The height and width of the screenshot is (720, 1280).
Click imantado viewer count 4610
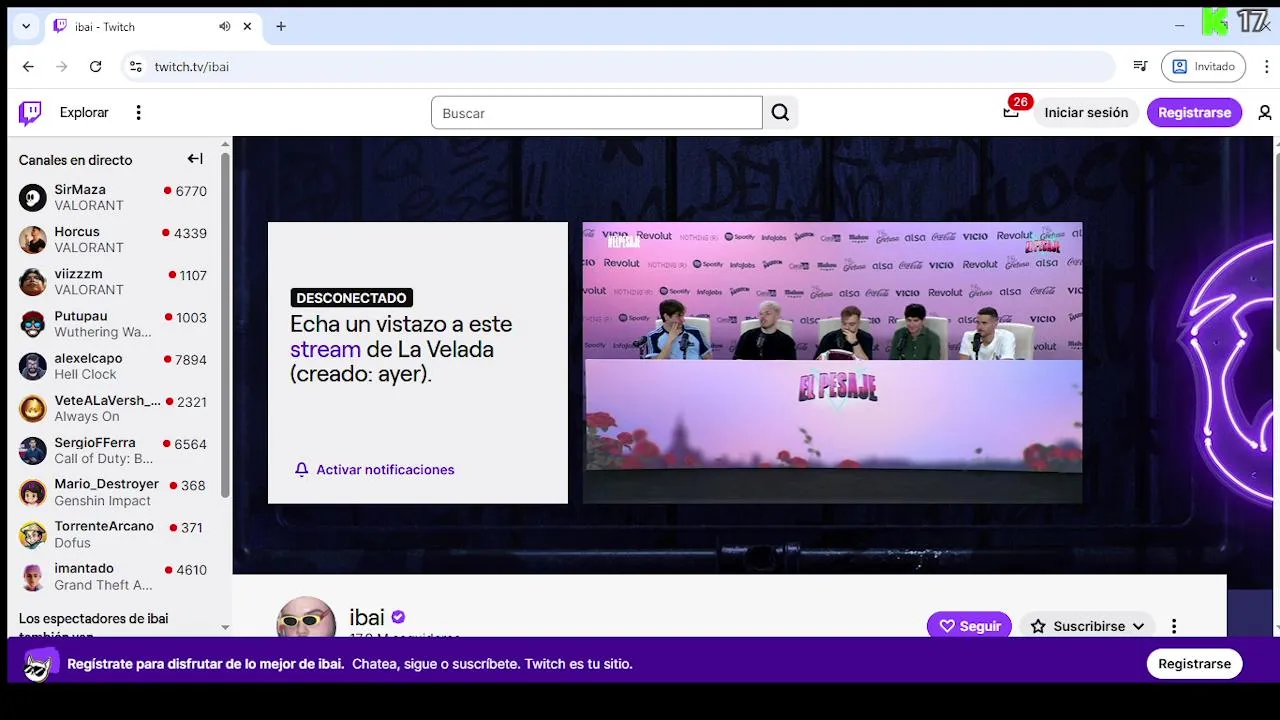[191, 570]
